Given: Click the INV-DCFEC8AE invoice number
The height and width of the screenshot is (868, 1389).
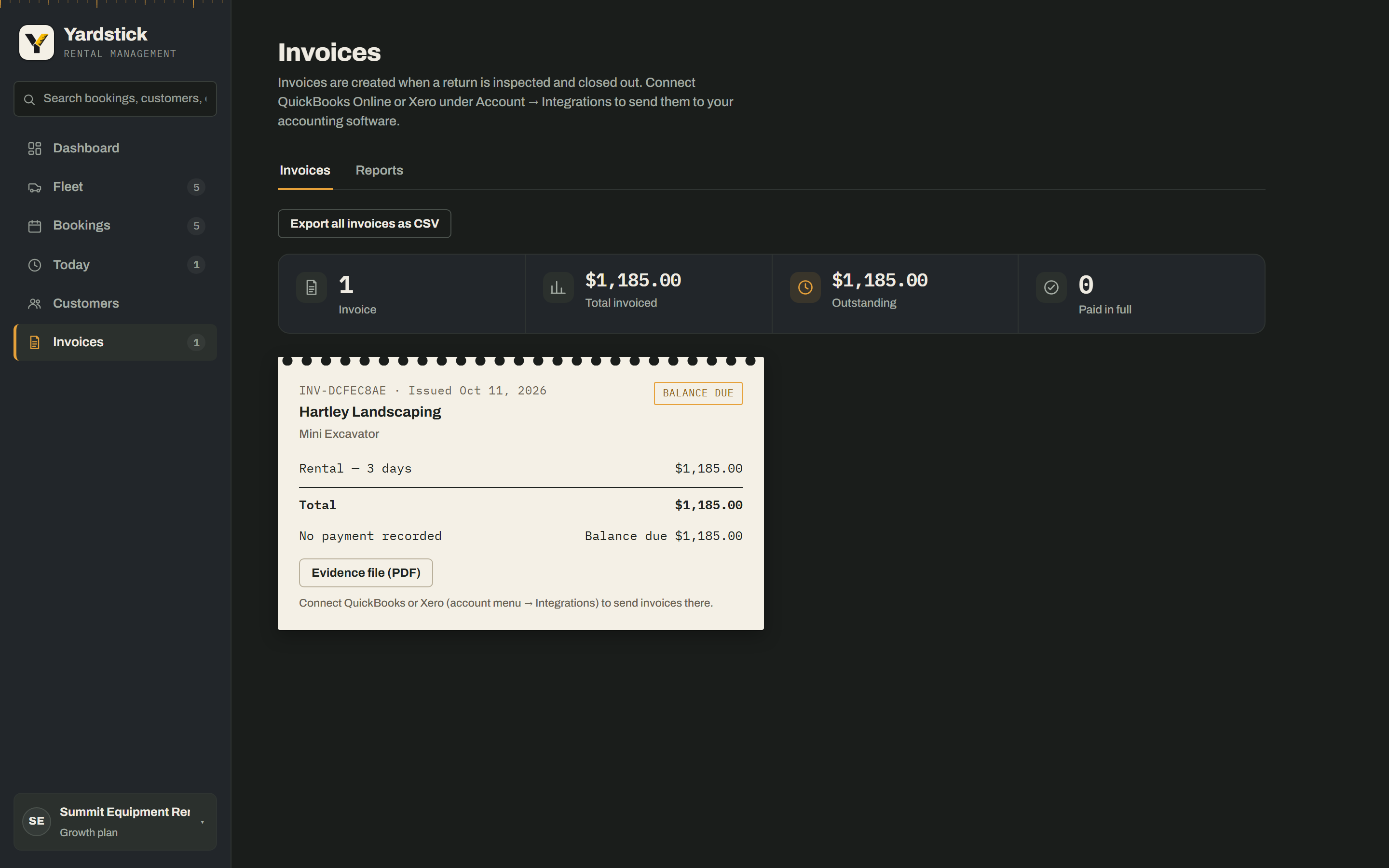Looking at the screenshot, I should pyautogui.click(x=342, y=391).
